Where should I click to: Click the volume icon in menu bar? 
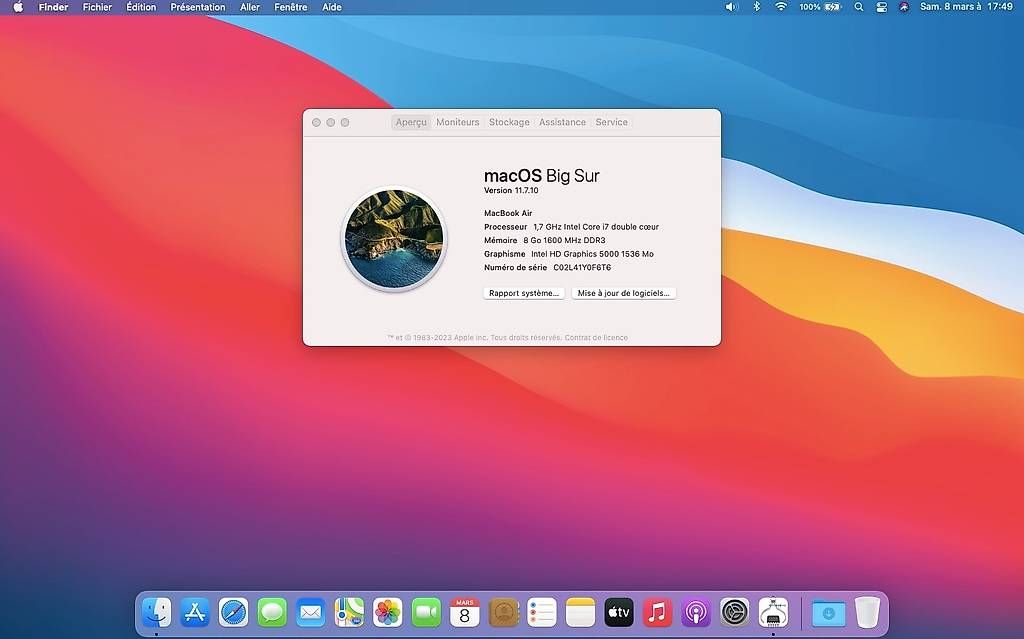tap(731, 7)
